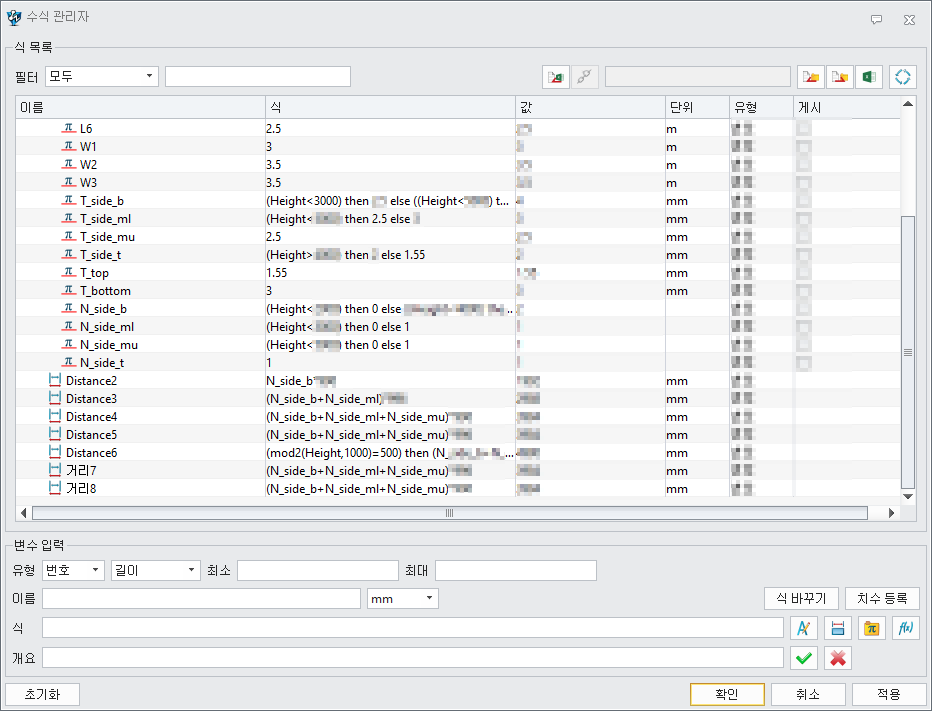Click the red X to delete entry
Viewport: 932px width, 711px height.
[x=838, y=658]
